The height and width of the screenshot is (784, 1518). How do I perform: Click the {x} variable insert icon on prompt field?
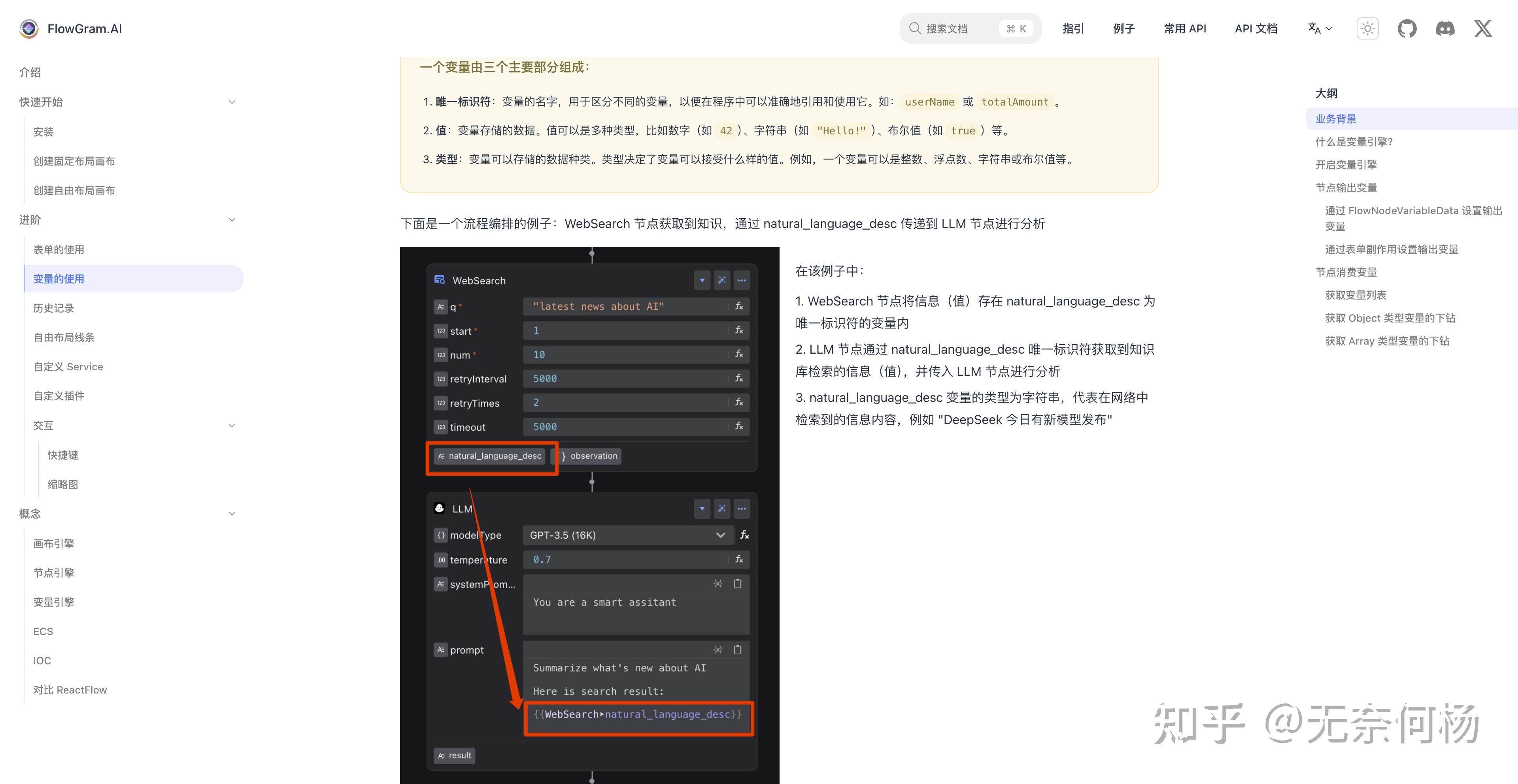[x=717, y=649]
